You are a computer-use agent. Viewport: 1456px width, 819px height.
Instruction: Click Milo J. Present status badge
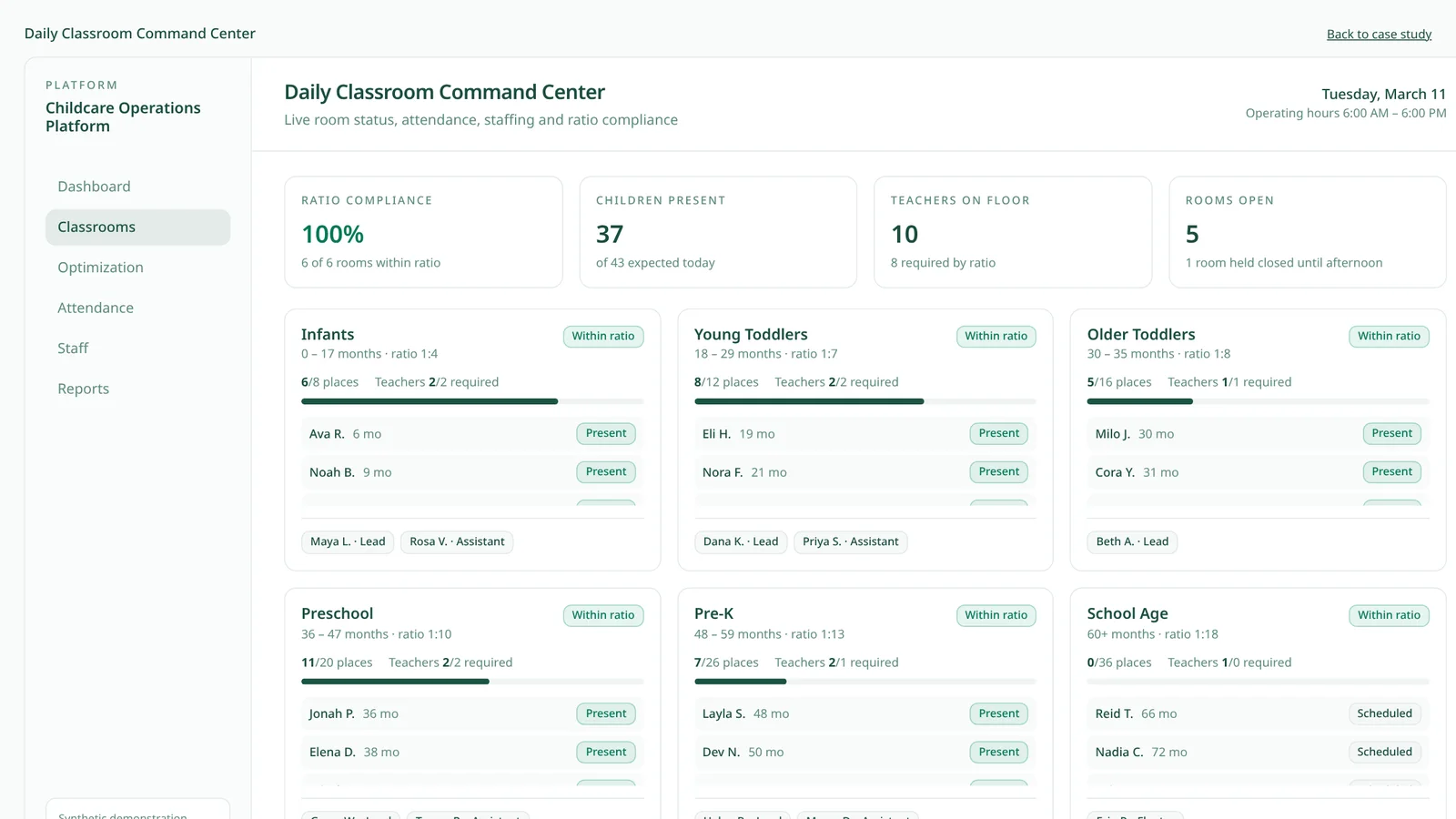(1392, 433)
